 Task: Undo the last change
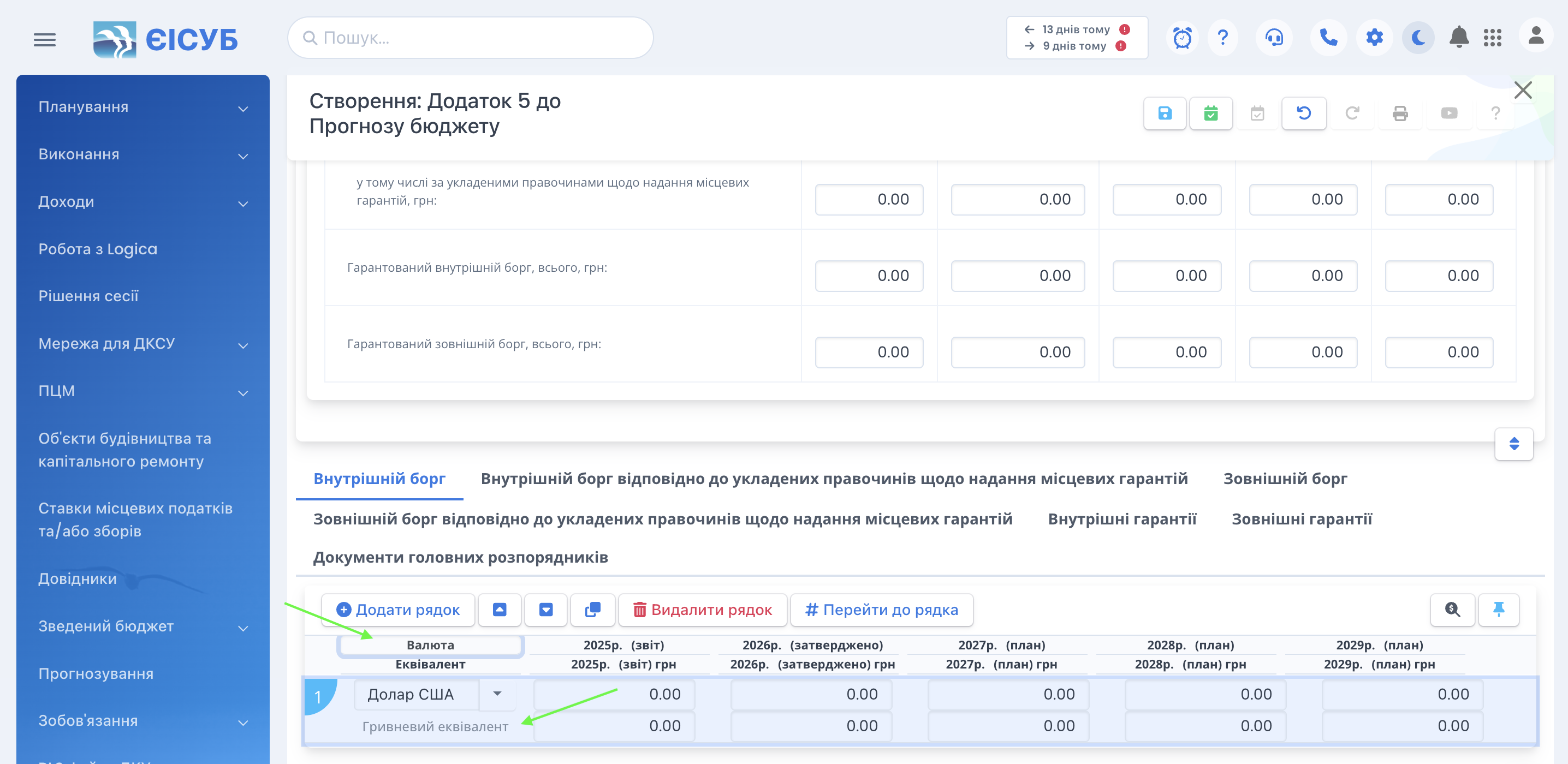(x=1304, y=113)
